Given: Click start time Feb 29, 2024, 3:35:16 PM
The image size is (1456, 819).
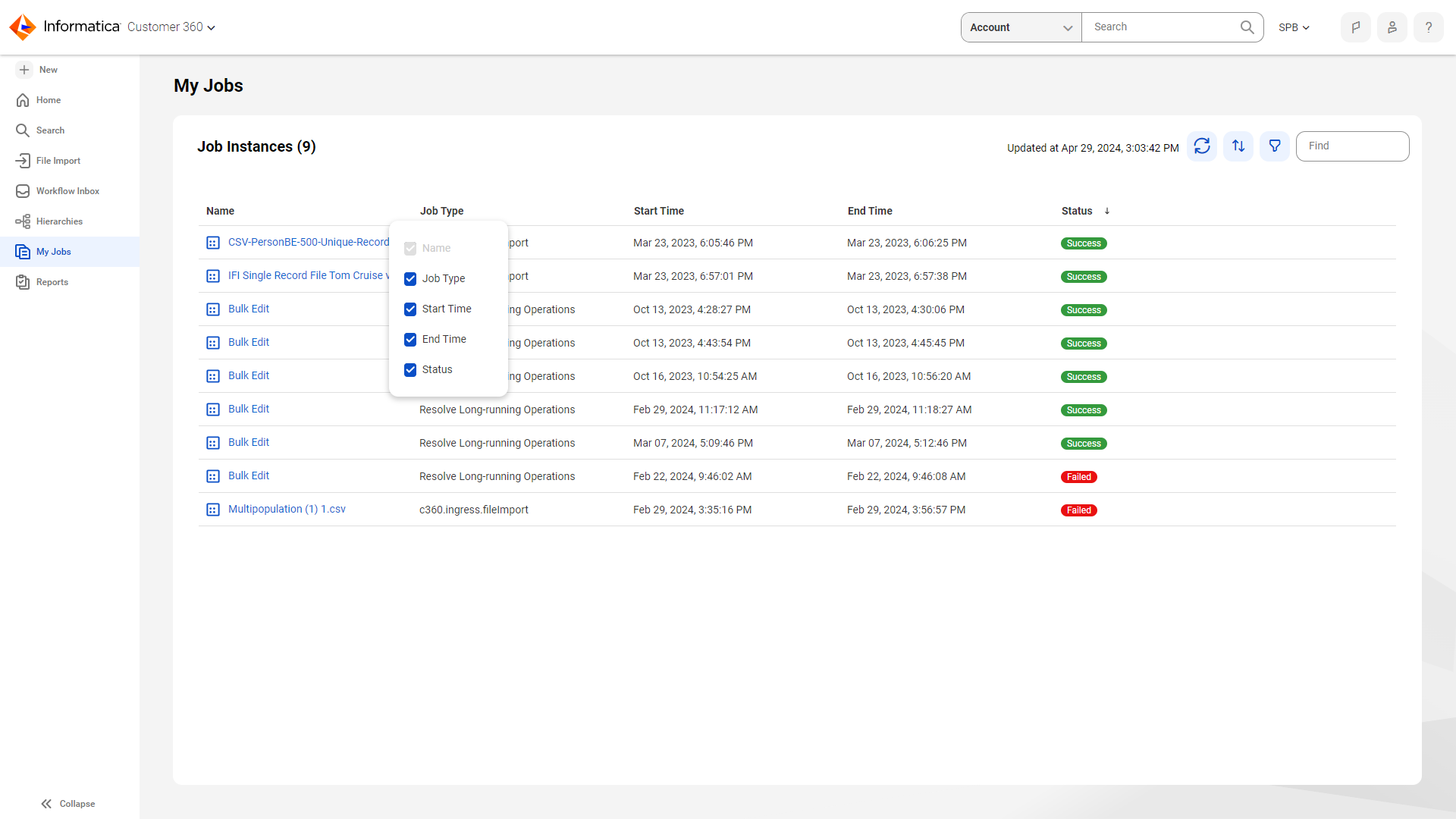Looking at the screenshot, I should pyautogui.click(x=692, y=510).
